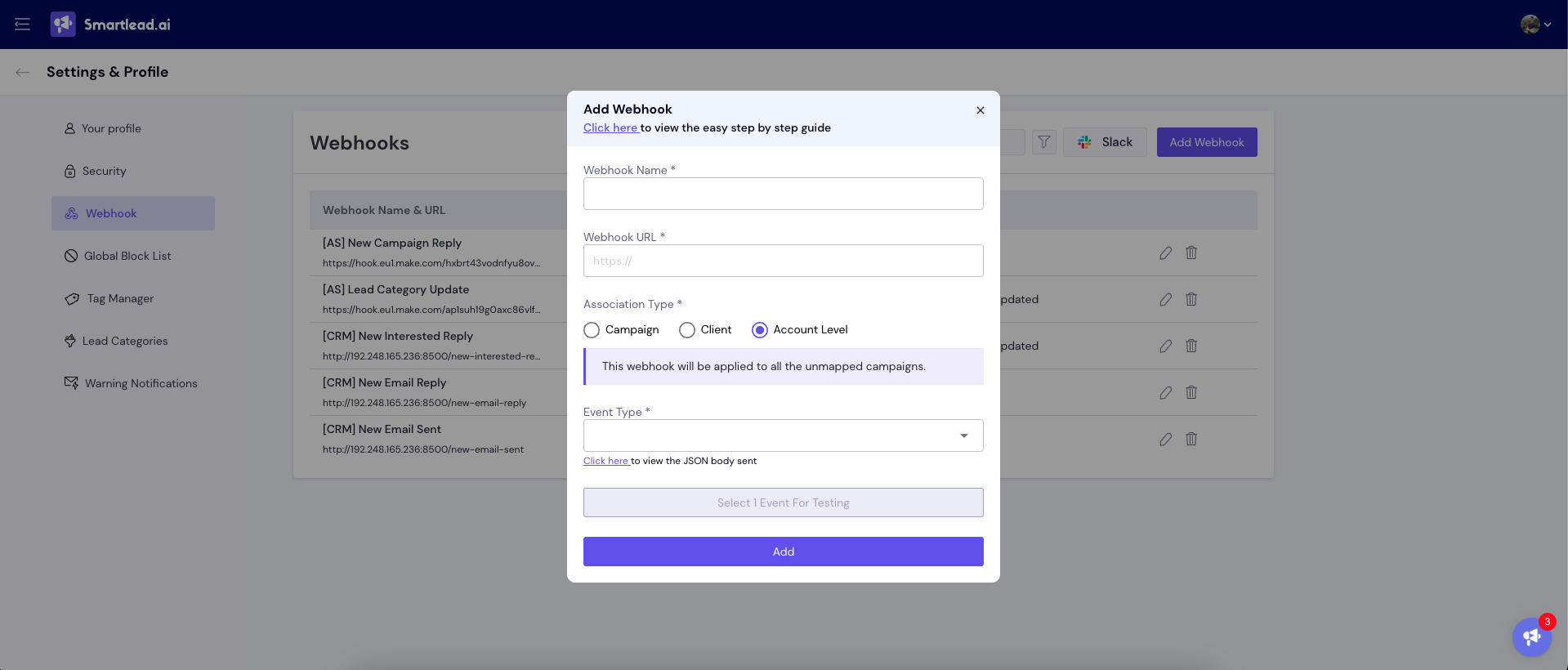Select the Client association type
This screenshot has width=1568, height=670.
[x=687, y=330]
